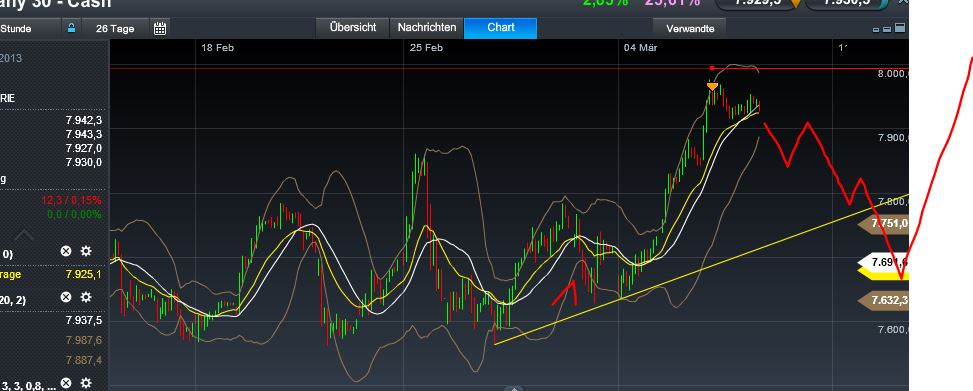Click the orange marker at the chart peak
This screenshot has height=391, width=973.
tap(712, 86)
